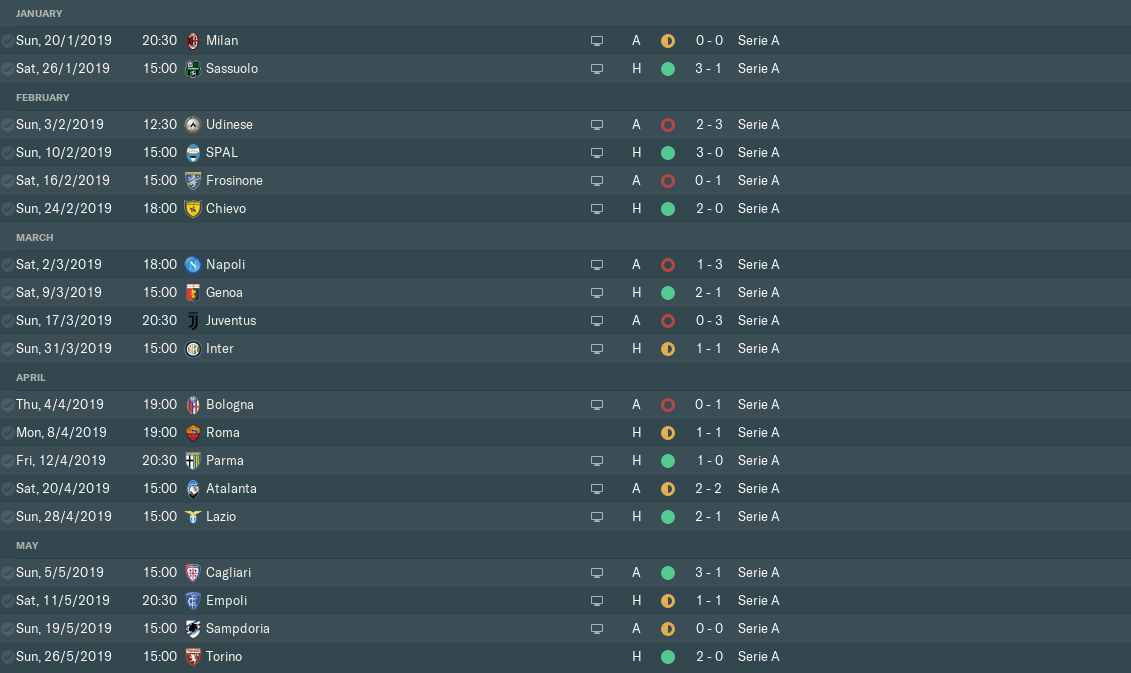Image resolution: width=1131 pixels, height=673 pixels.
Task: Click the Sampdoria club badge
Action: pyautogui.click(x=193, y=629)
